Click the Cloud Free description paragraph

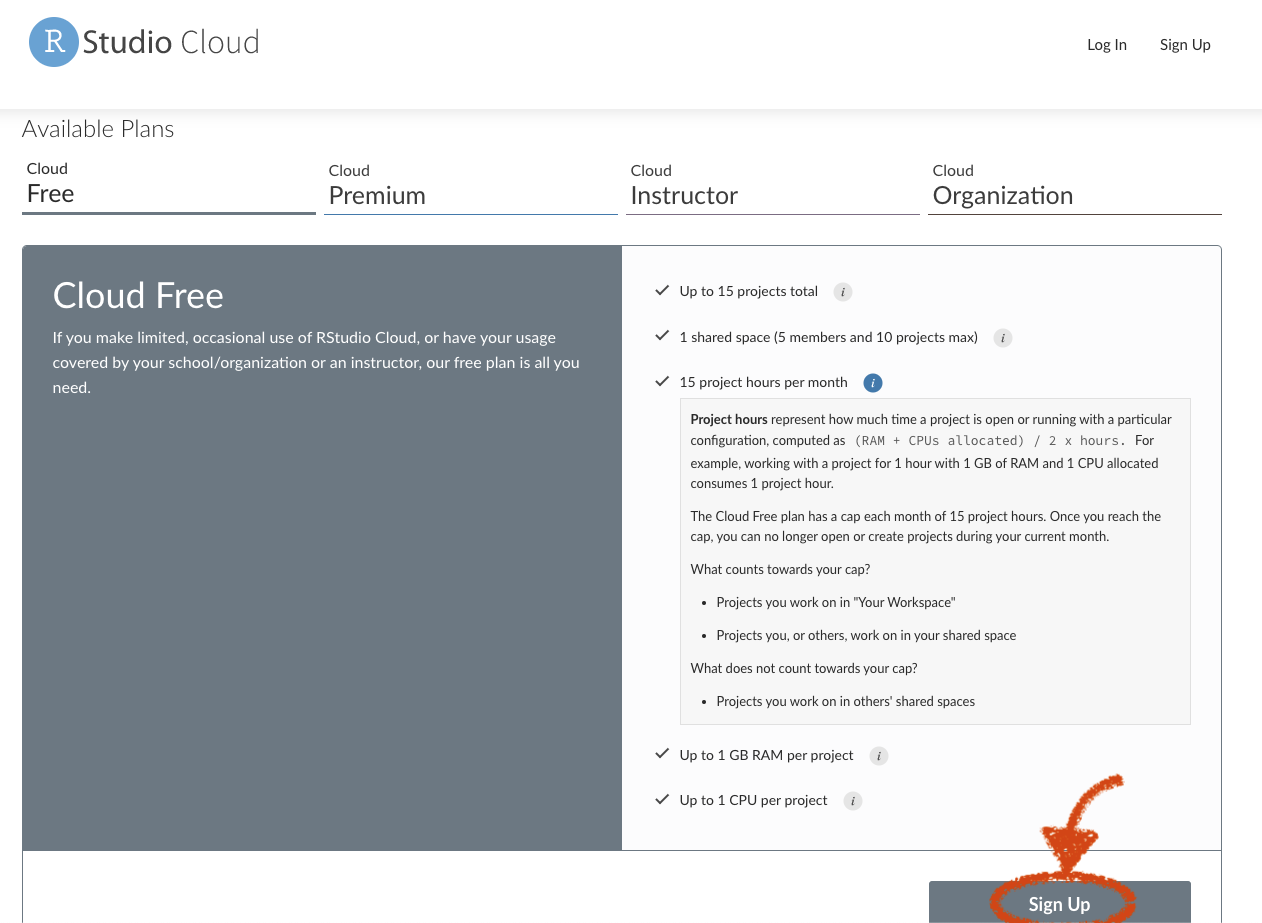316,363
